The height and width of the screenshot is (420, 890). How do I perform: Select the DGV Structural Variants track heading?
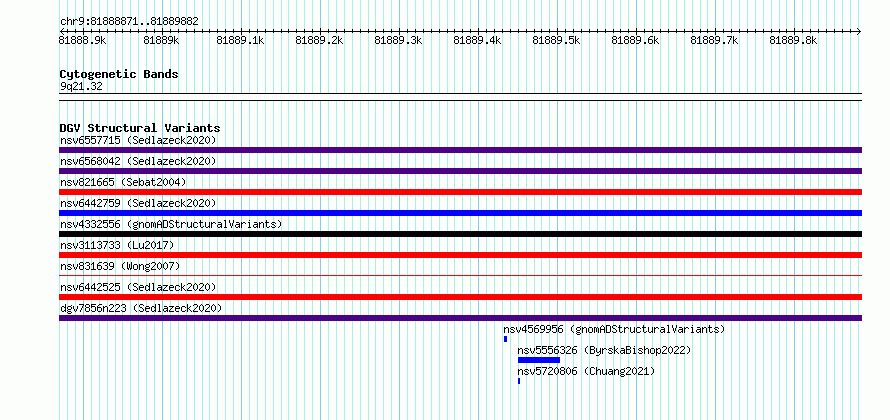(140, 128)
